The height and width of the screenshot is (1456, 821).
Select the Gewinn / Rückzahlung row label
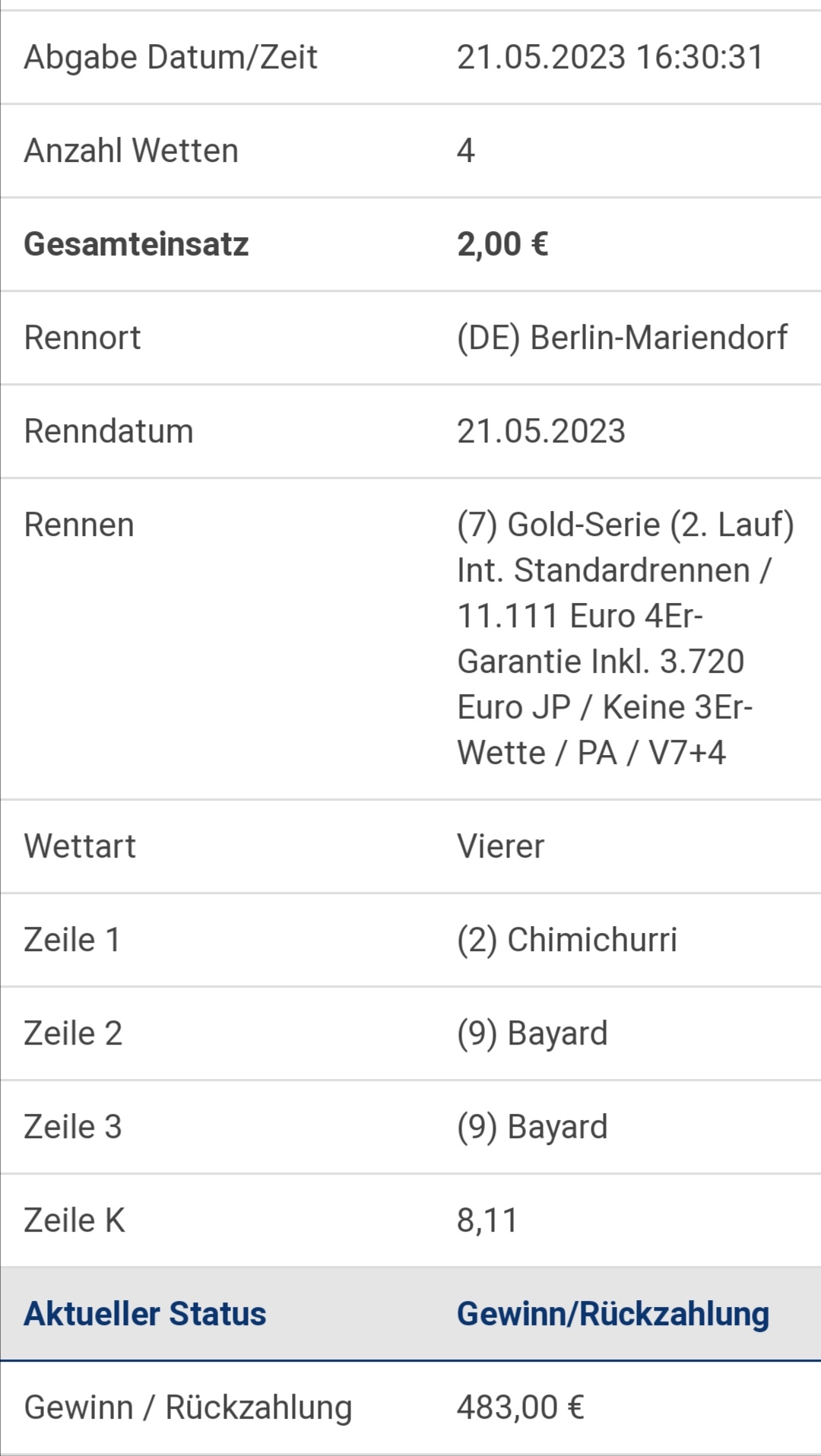click(x=188, y=1407)
